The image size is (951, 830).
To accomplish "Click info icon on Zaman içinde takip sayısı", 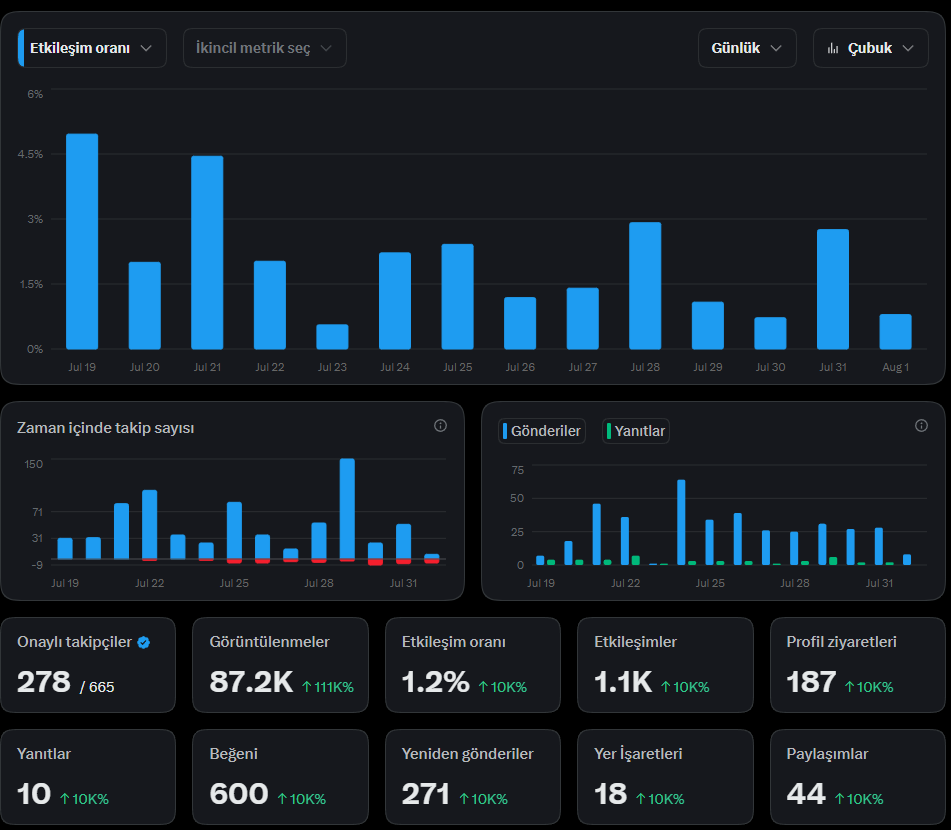I will click(440, 426).
